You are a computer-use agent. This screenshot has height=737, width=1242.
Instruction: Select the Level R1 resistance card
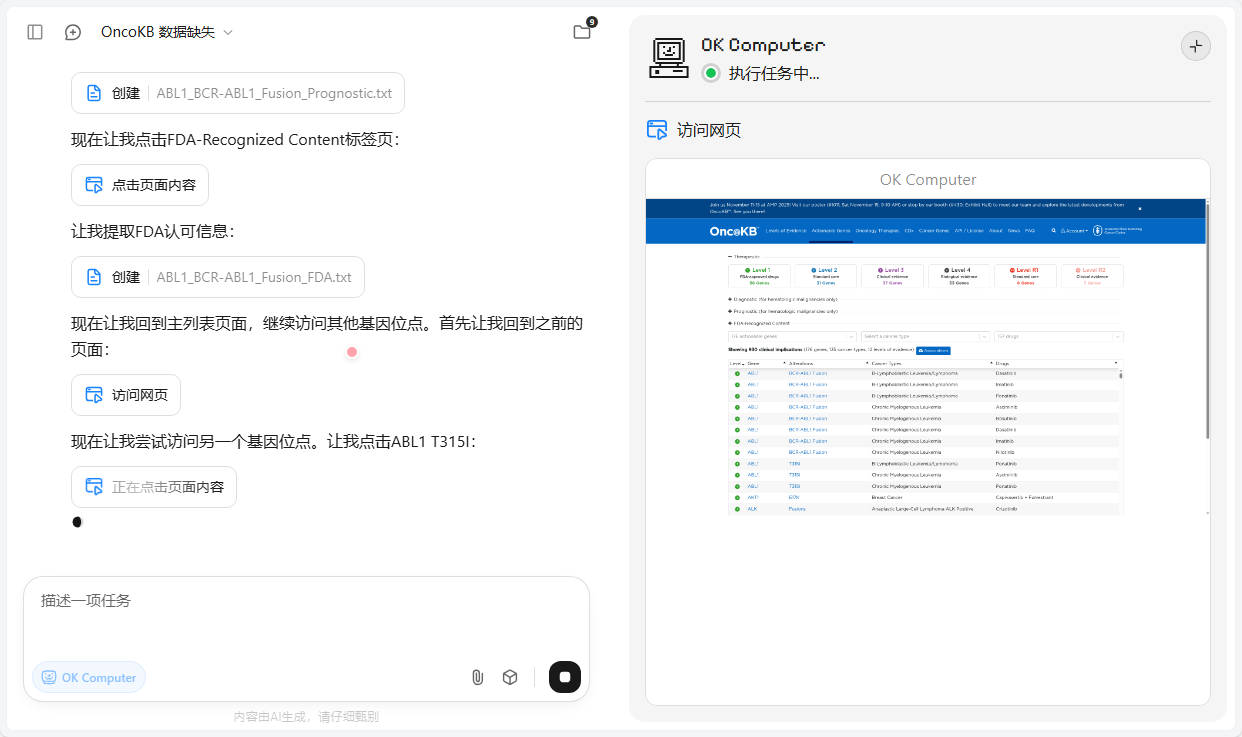point(1025,276)
